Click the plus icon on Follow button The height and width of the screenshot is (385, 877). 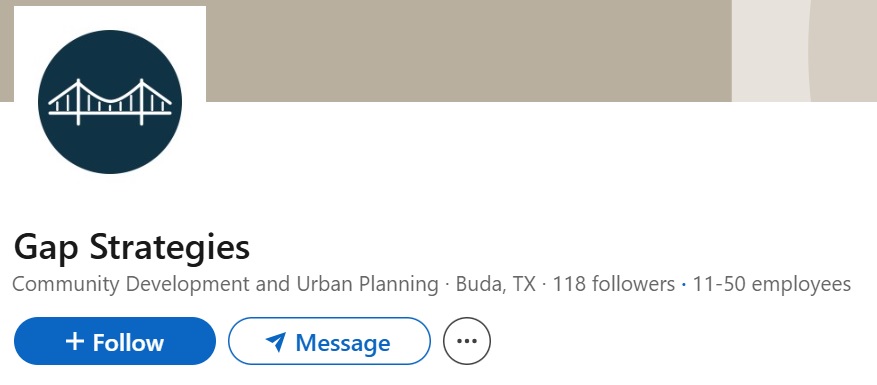coord(74,341)
